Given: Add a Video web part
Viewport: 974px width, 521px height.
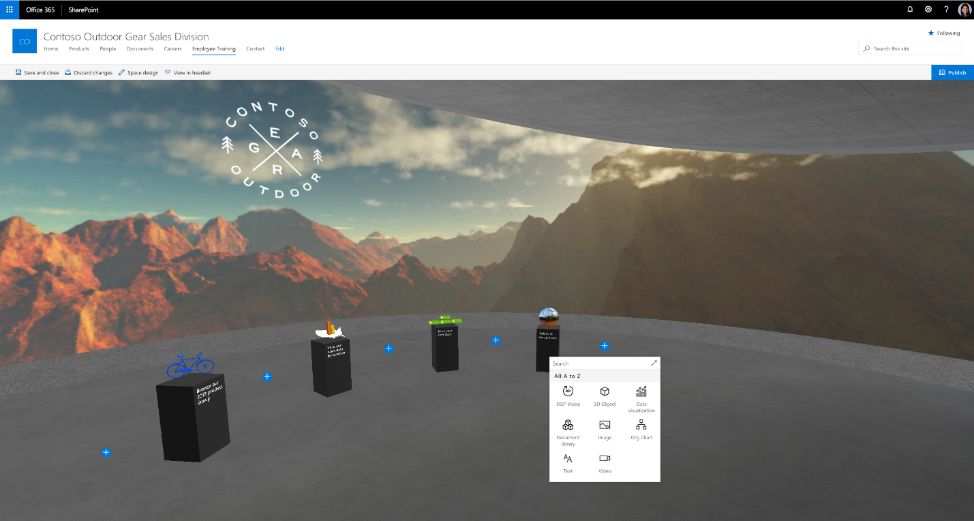Looking at the screenshot, I should pos(604,463).
